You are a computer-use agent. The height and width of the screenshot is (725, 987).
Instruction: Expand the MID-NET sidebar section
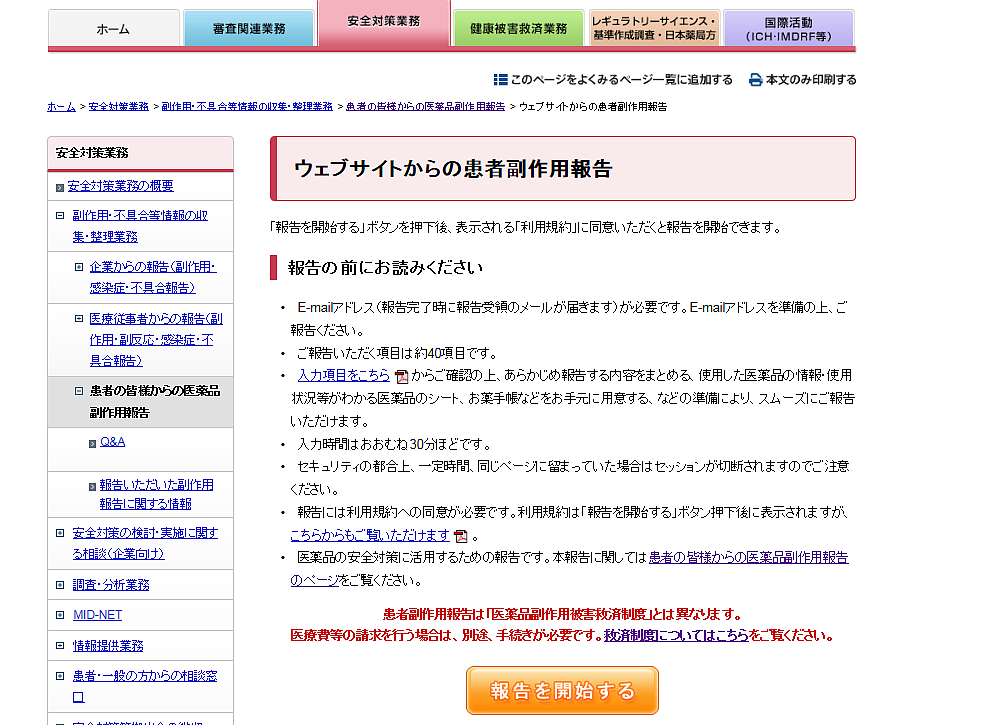[60, 615]
